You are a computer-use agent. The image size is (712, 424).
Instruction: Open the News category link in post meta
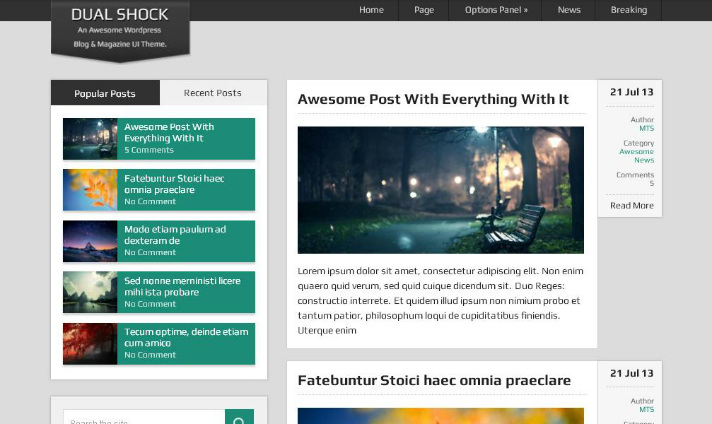[644, 160]
